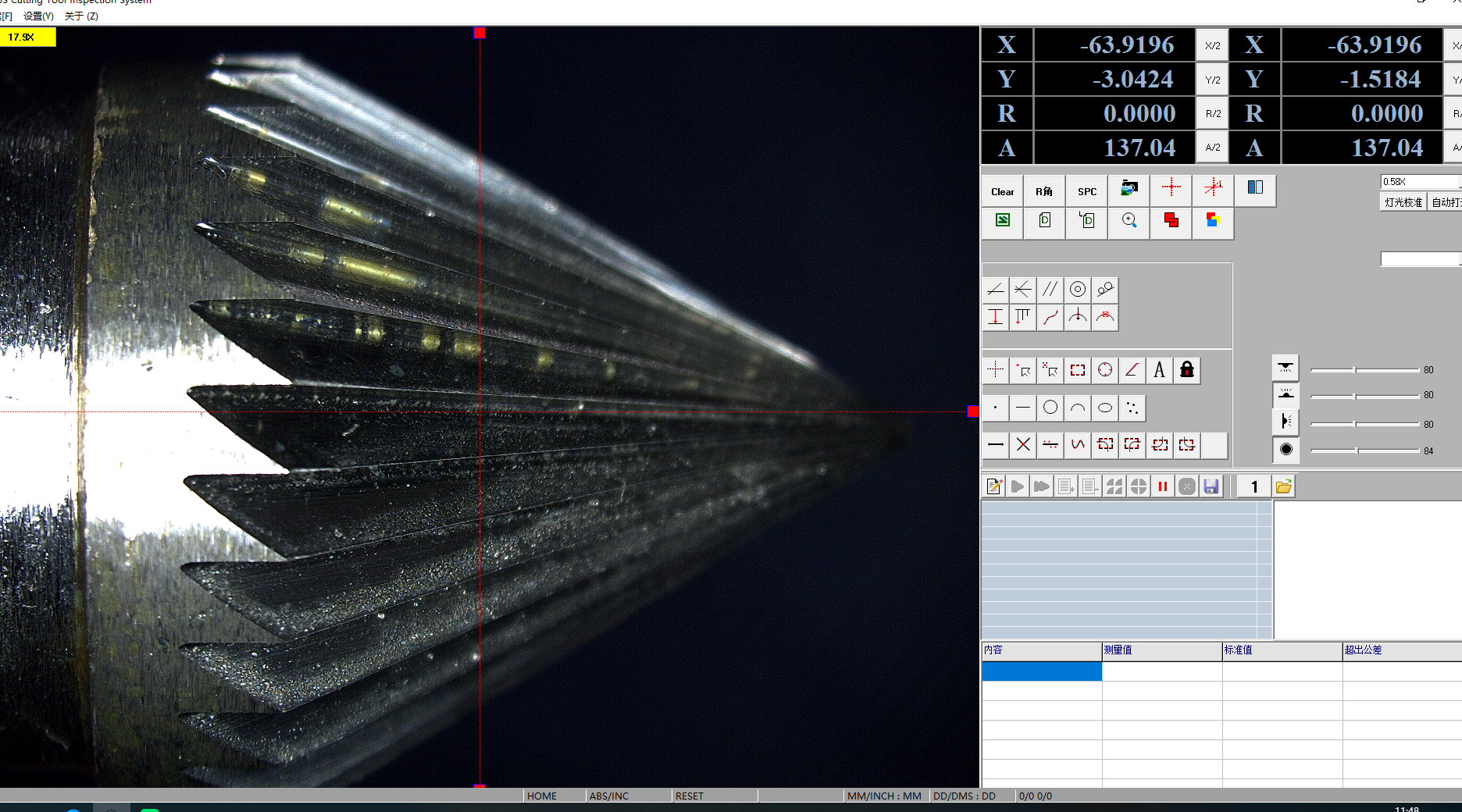
Task: Click the pause button in program toolbar
Action: click(x=1162, y=486)
